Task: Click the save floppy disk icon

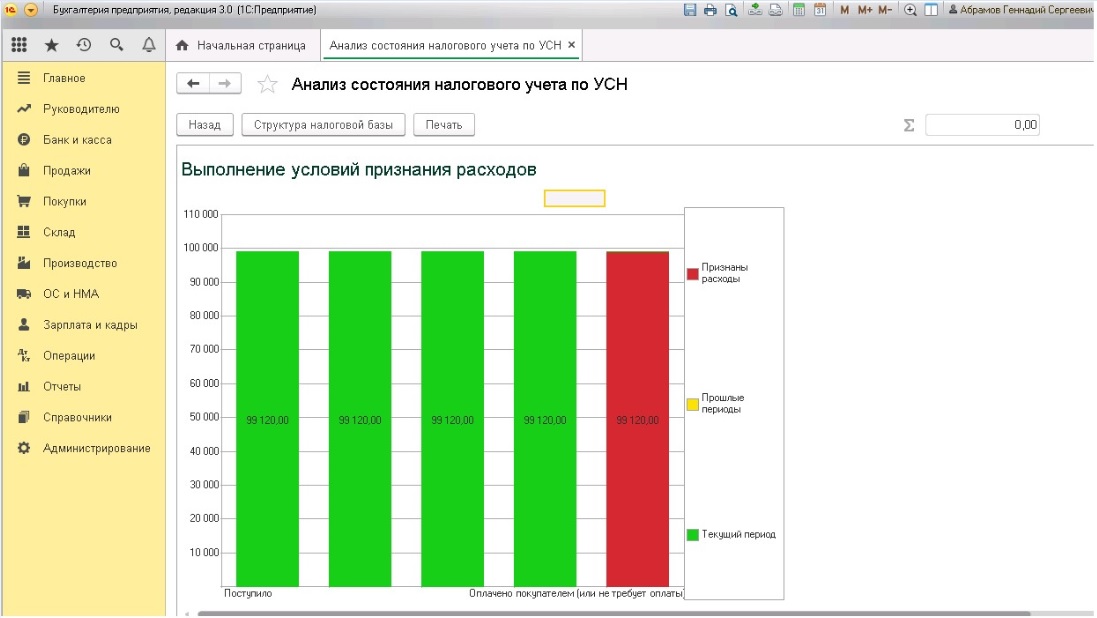Action: [x=690, y=10]
